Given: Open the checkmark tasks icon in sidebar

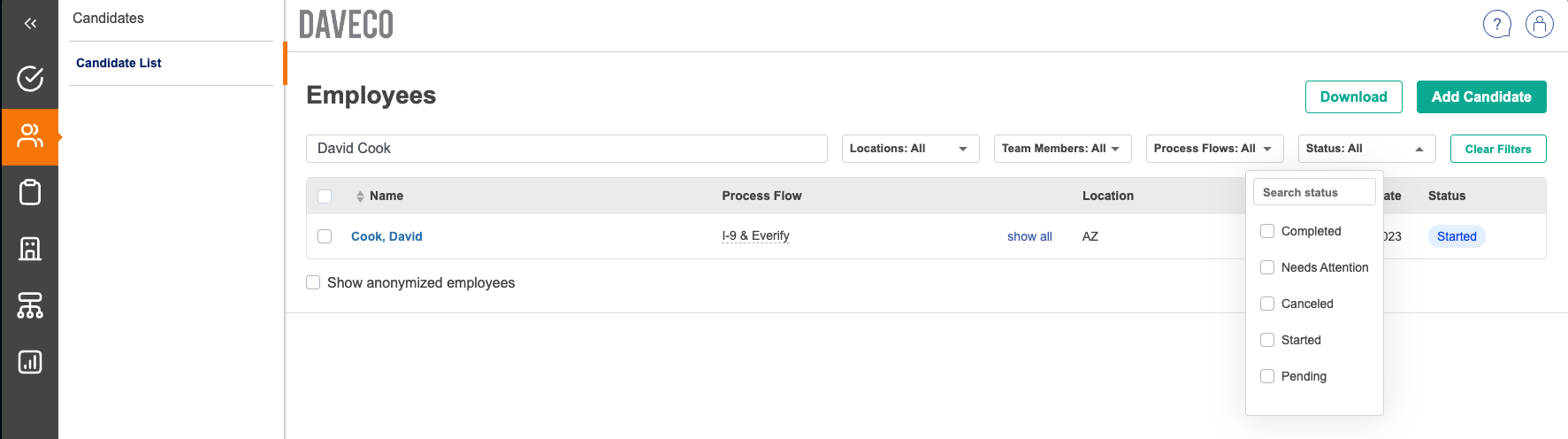Looking at the screenshot, I should coord(30,79).
